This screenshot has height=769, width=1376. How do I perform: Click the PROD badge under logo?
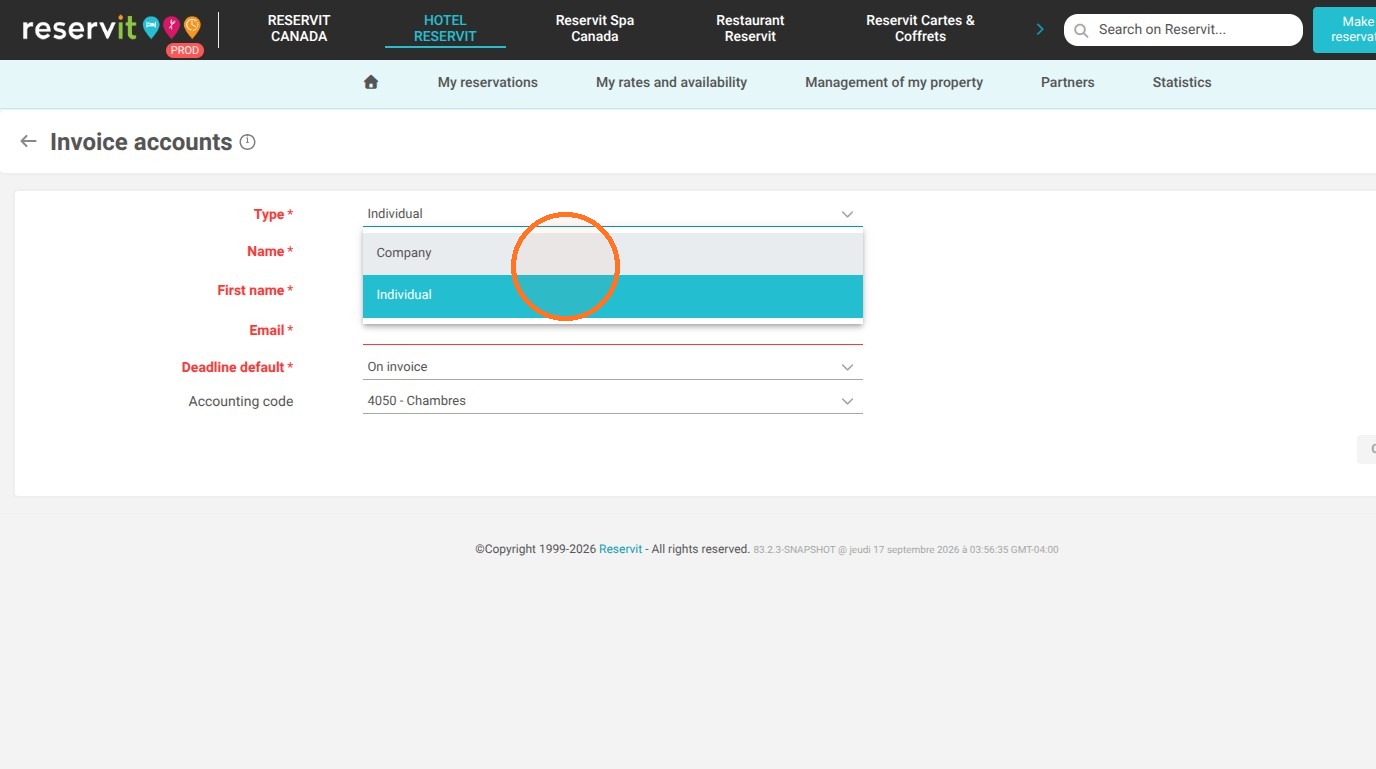(185, 50)
